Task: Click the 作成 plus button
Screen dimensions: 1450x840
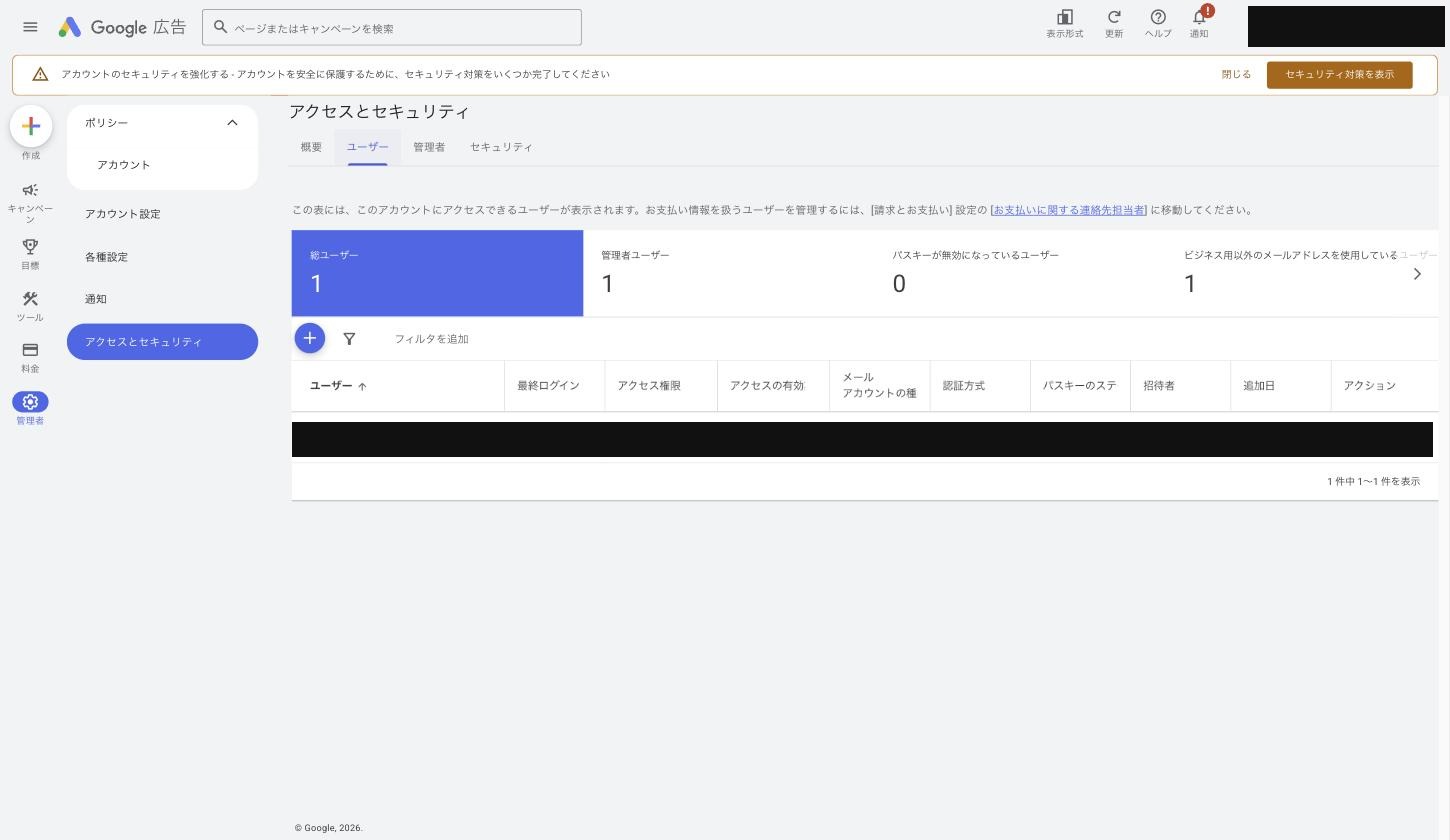Action: [31, 126]
